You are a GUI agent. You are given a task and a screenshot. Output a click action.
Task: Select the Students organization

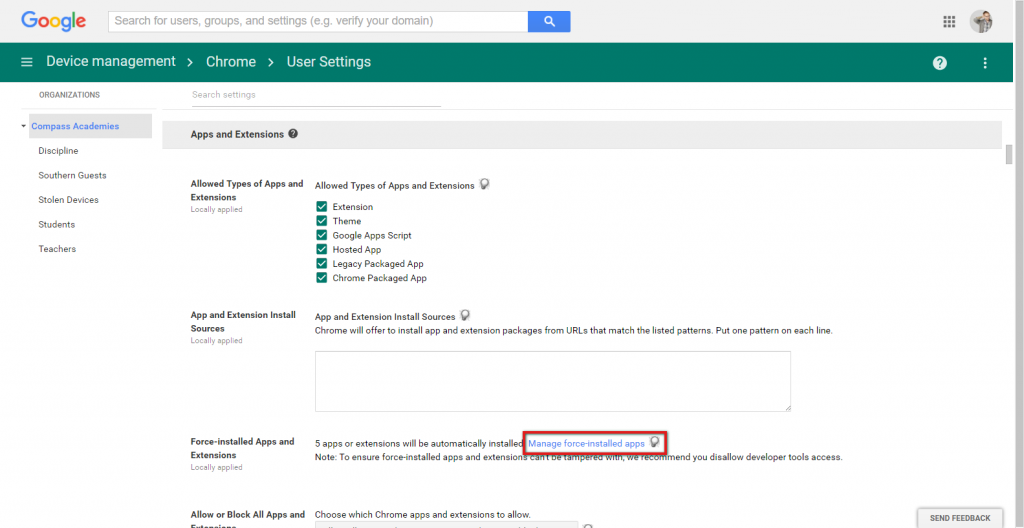[57, 224]
